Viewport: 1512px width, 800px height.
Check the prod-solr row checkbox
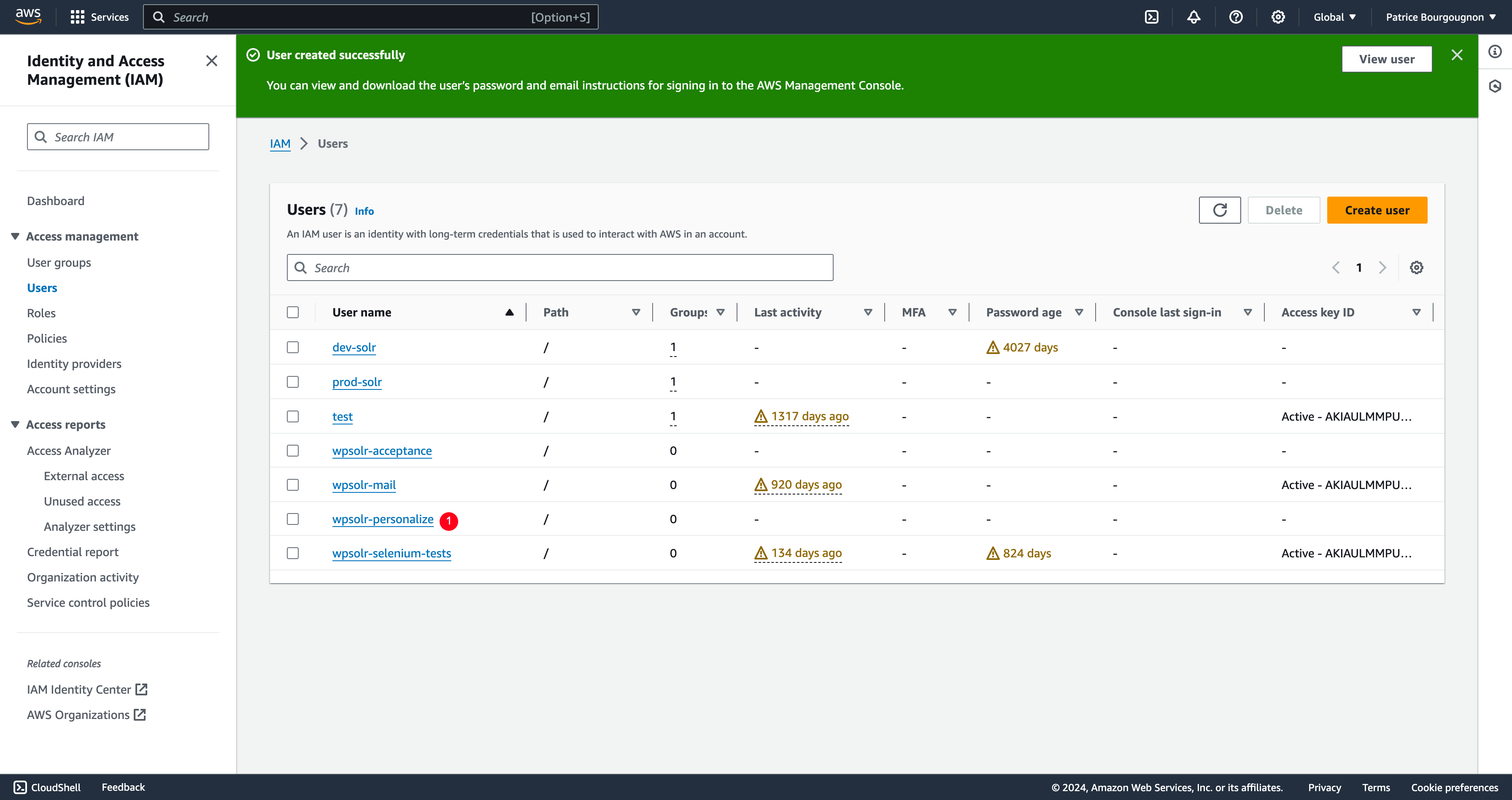(x=293, y=382)
